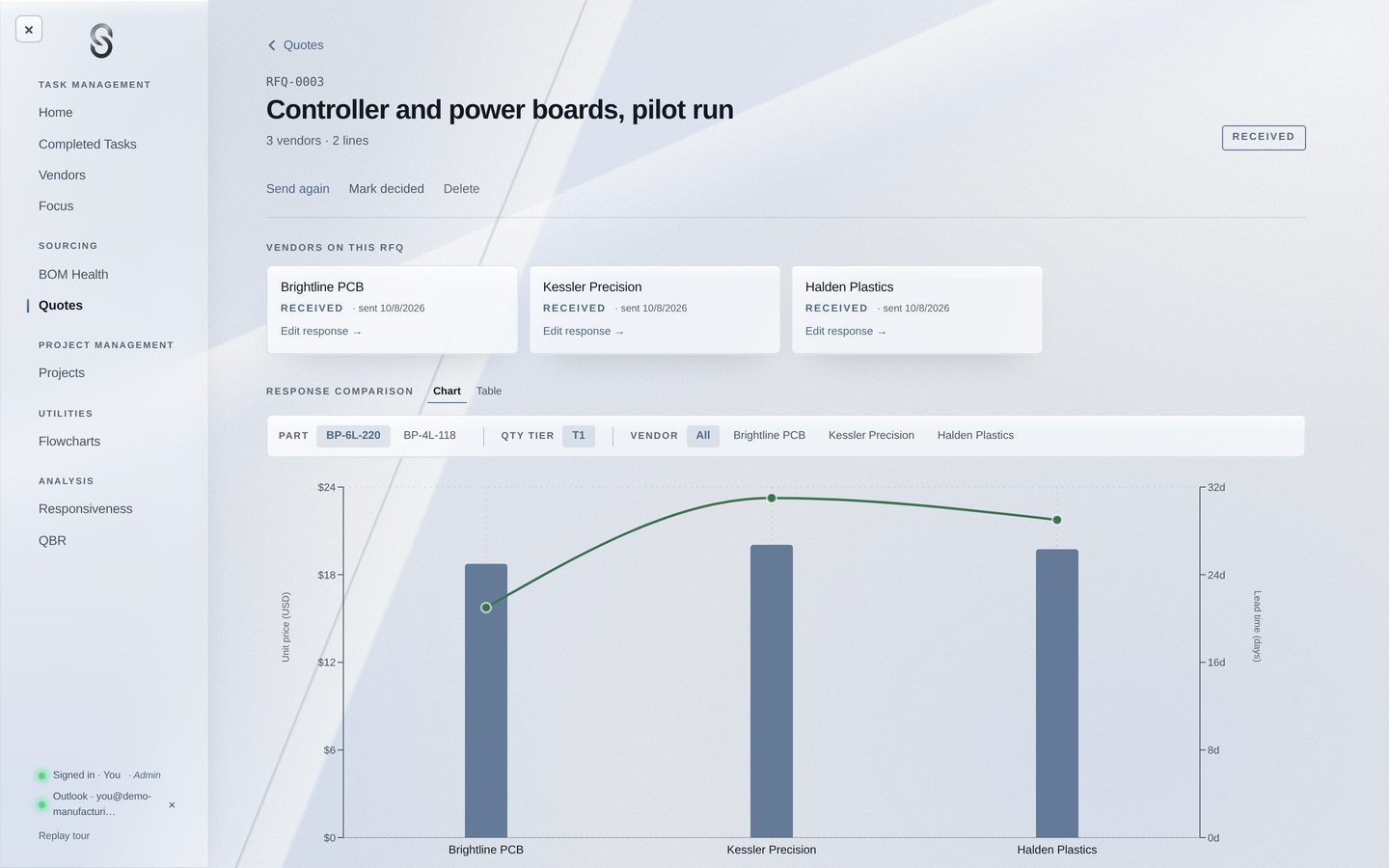
Task: Click the Brightline PCB vendor card title
Action: [x=322, y=287]
